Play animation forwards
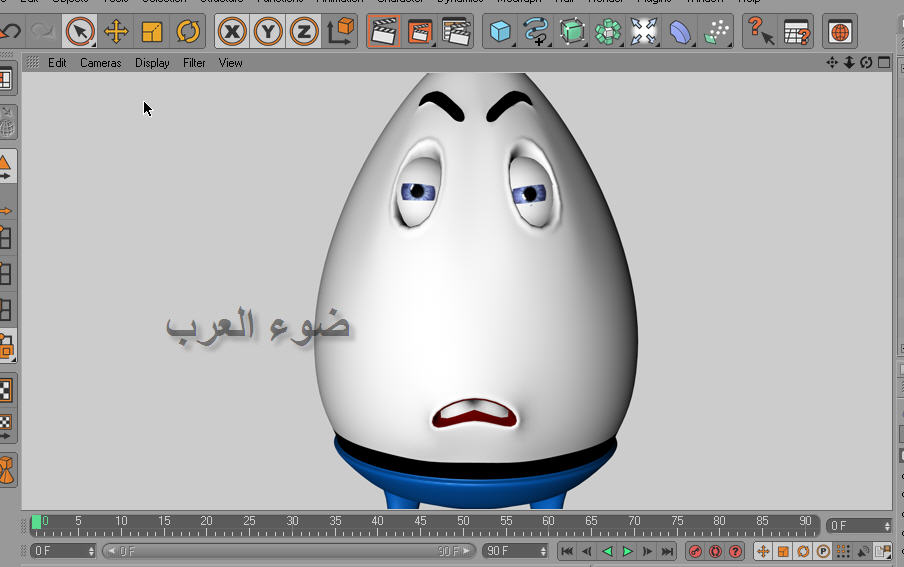Image resolution: width=904 pixels, height=567 pixels. click(627, 551)
